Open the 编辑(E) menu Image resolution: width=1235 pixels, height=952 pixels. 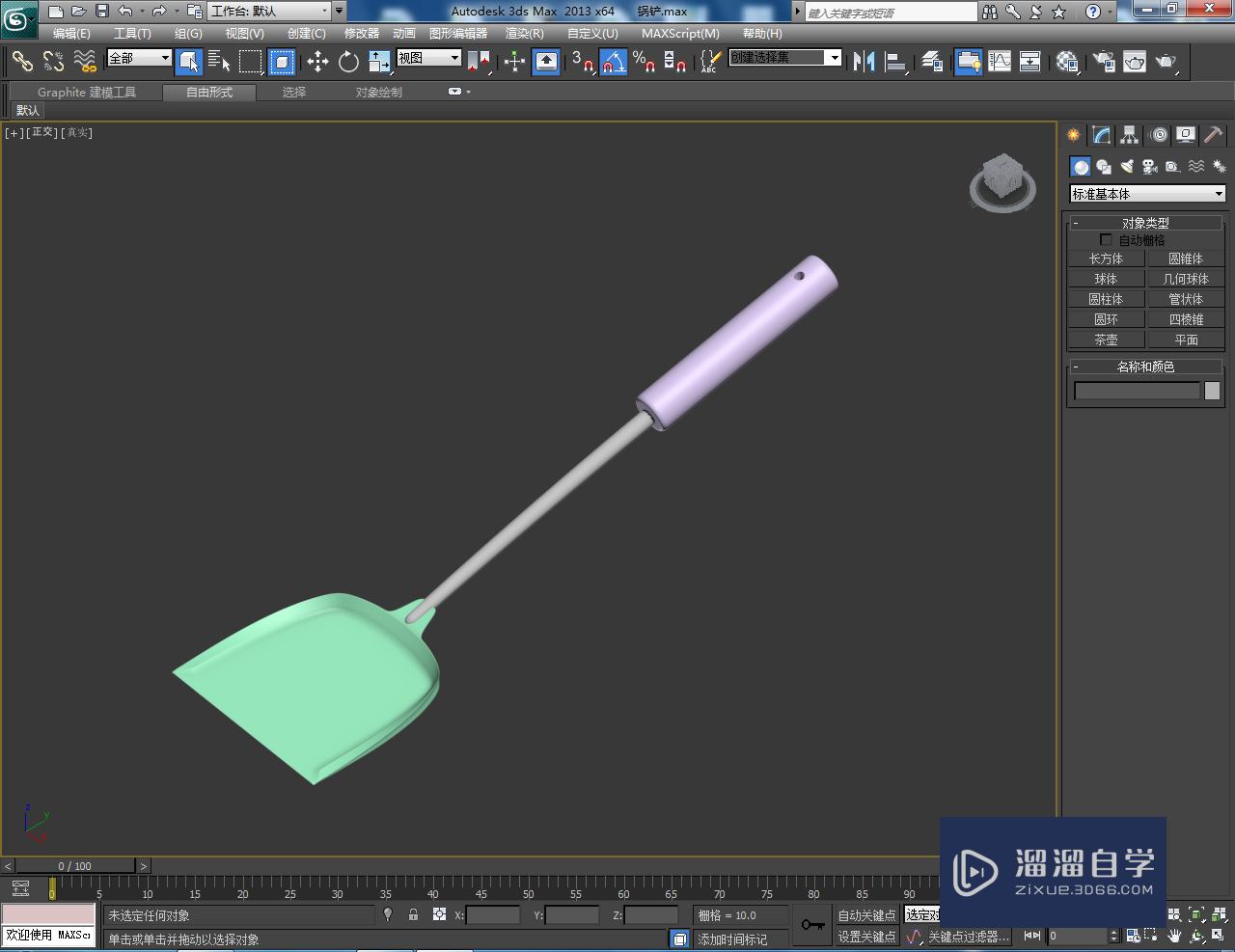[71, 34]
